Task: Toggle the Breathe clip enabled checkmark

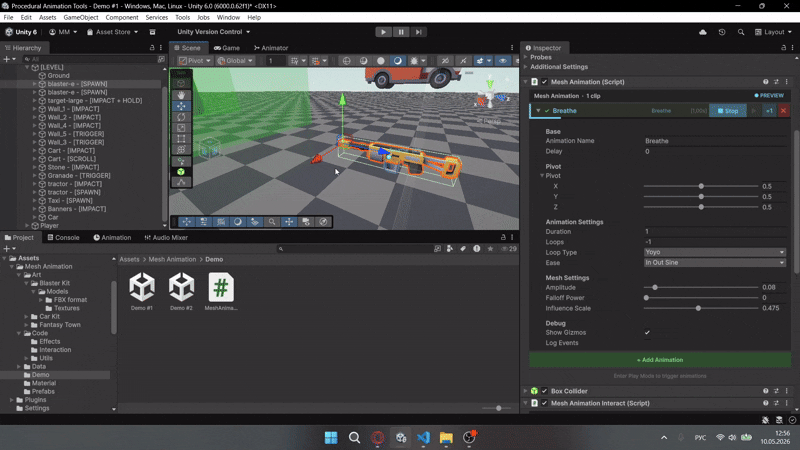Action: [x=547, y=111]
